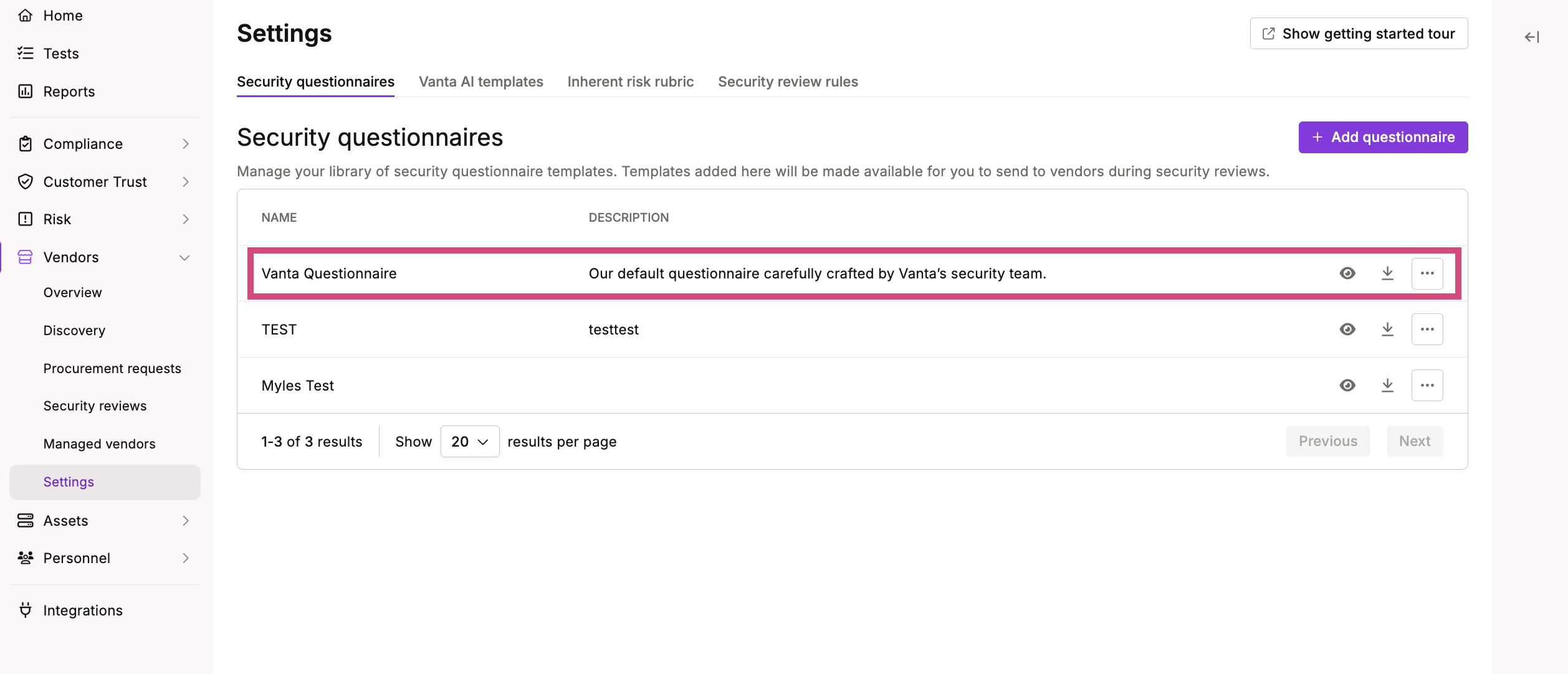This screenshot has height=674, width=1568.
Task: Switch to Vanta AI templates tab
Action: (481, 82)
